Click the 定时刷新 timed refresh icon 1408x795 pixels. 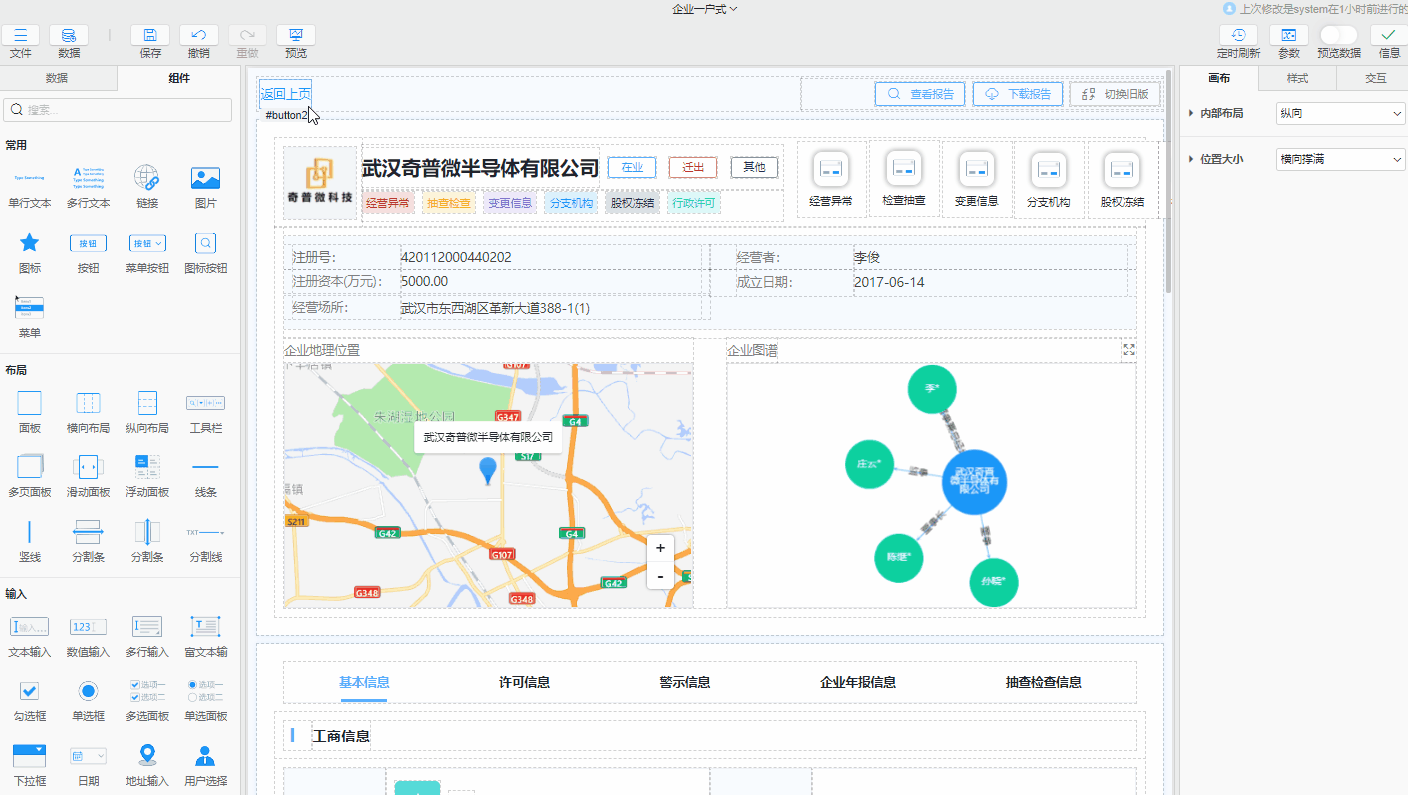click(1238, 36)
